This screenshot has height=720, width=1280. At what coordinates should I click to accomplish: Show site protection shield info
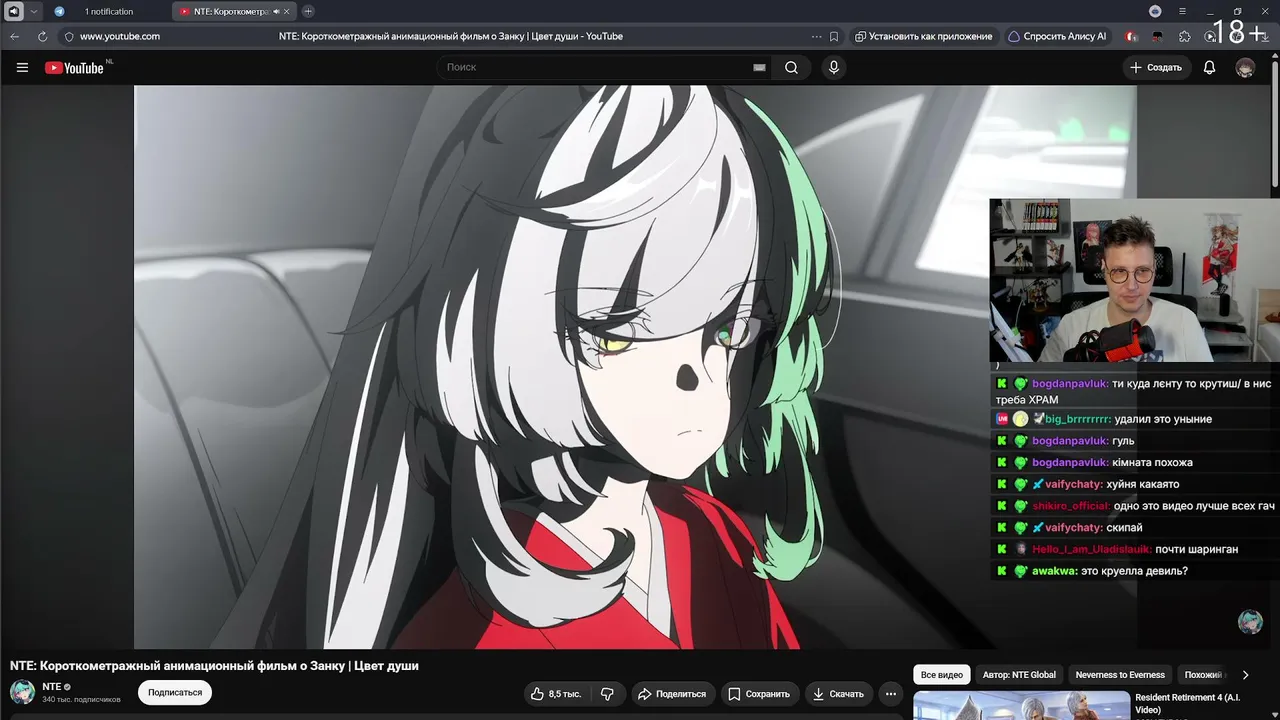click(x=68, y=36)
